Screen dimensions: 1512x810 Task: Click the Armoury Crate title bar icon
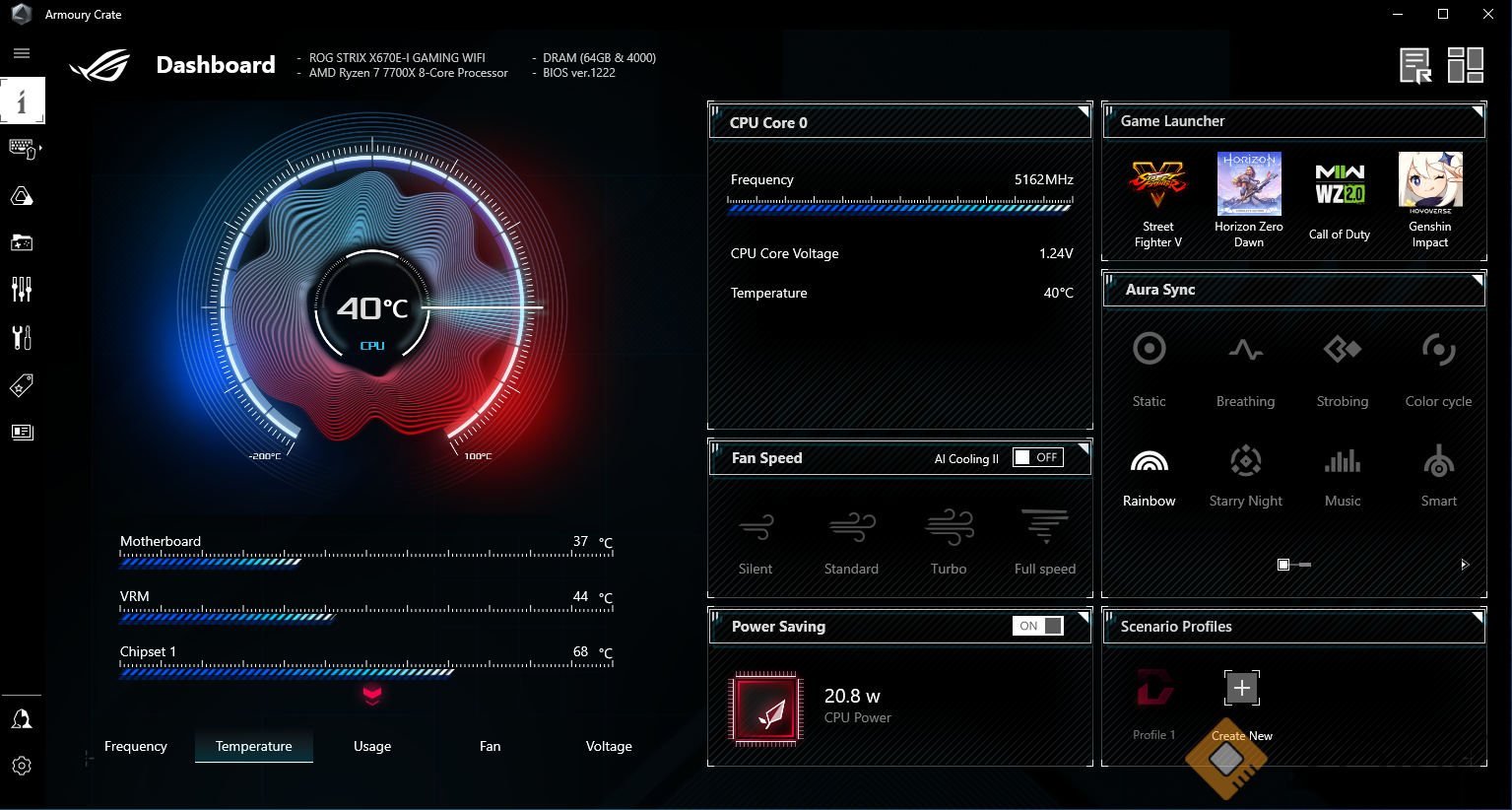(x=21, y=14)
